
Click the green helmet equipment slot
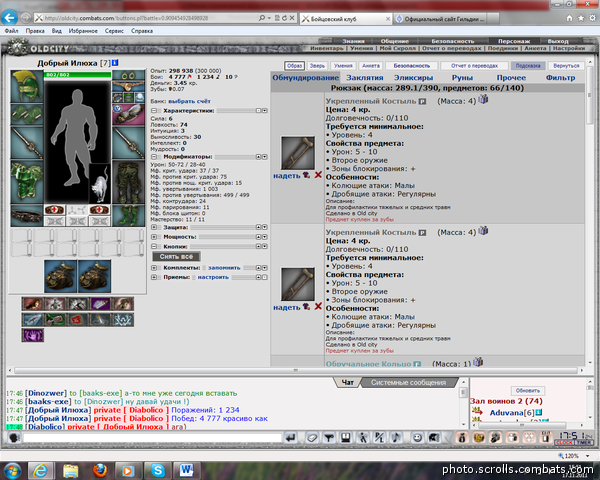point(27,86)
